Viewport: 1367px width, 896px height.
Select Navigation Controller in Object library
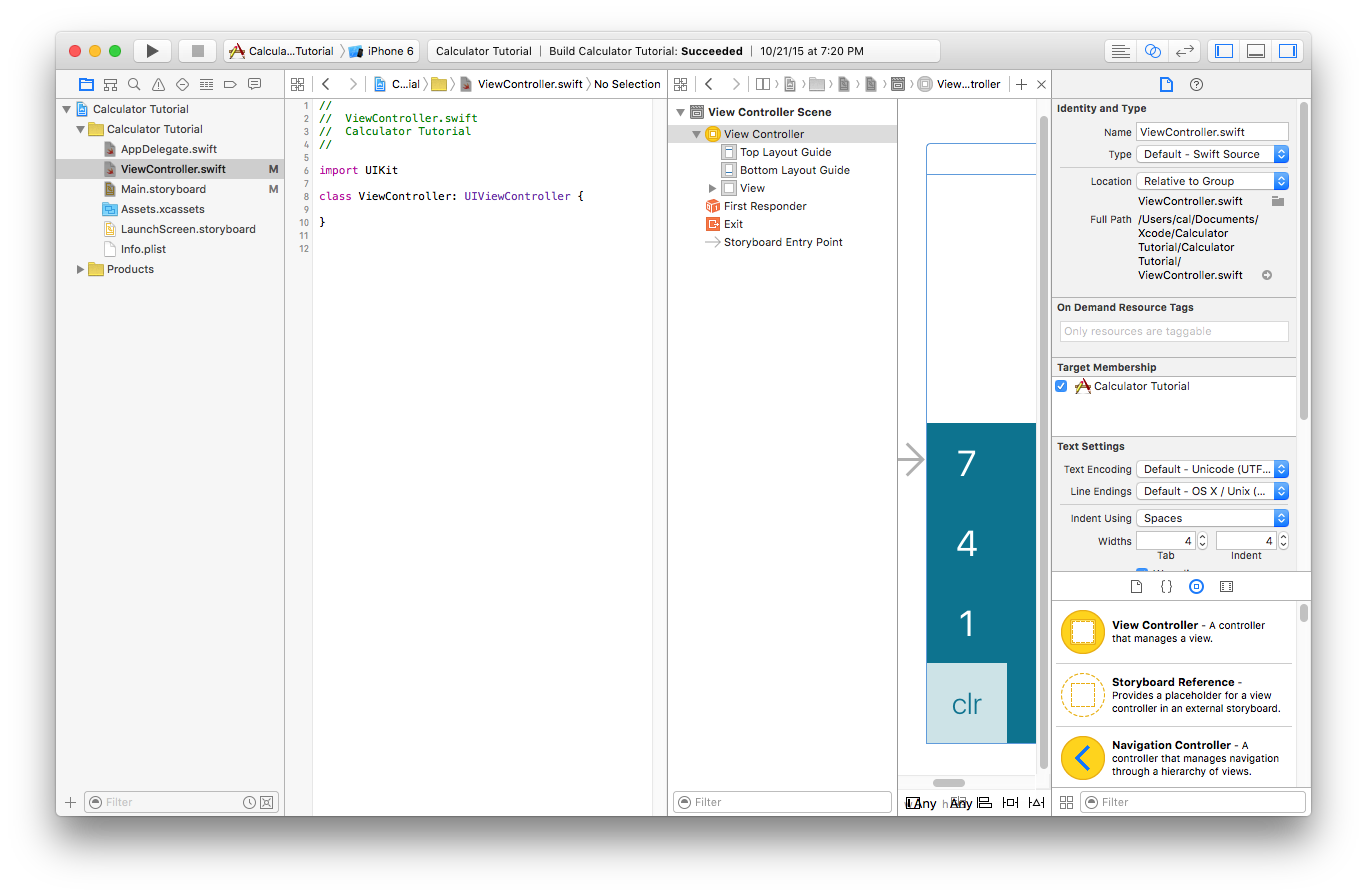[1172, 758]
